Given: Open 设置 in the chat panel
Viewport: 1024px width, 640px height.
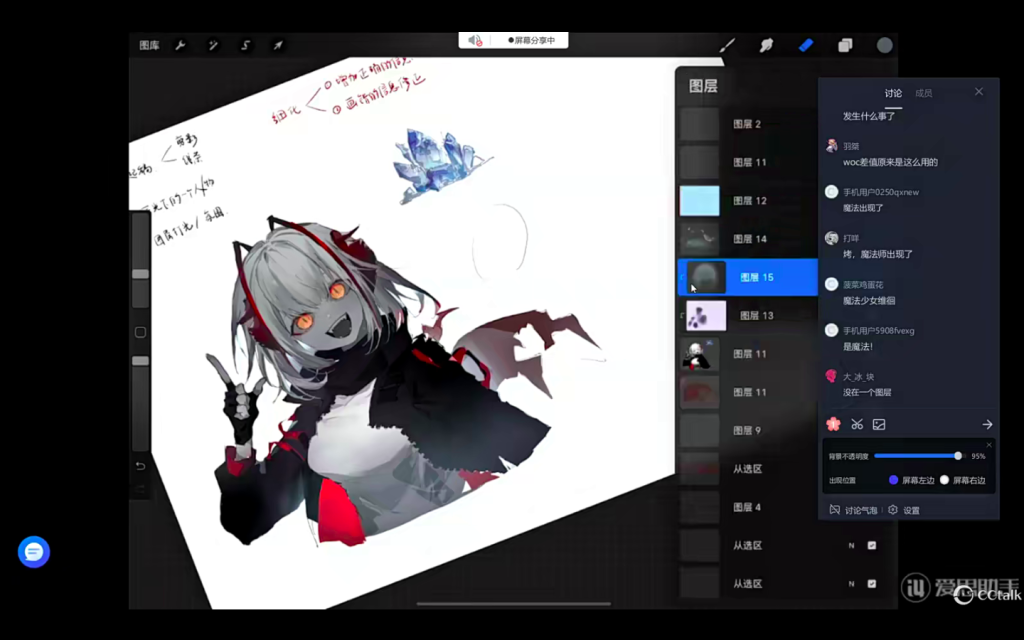Looking at the screenshot, I should point(904,510).
